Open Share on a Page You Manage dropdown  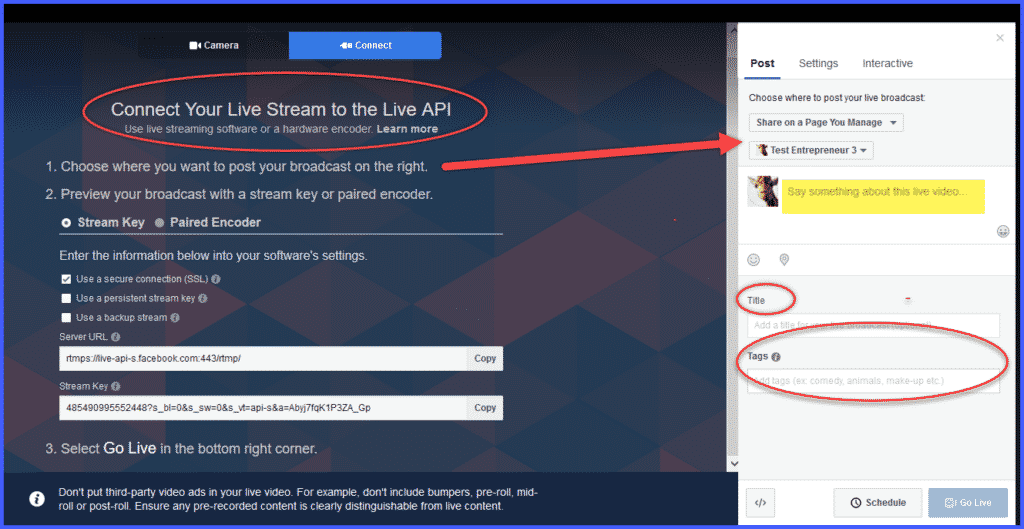point(826,123)
